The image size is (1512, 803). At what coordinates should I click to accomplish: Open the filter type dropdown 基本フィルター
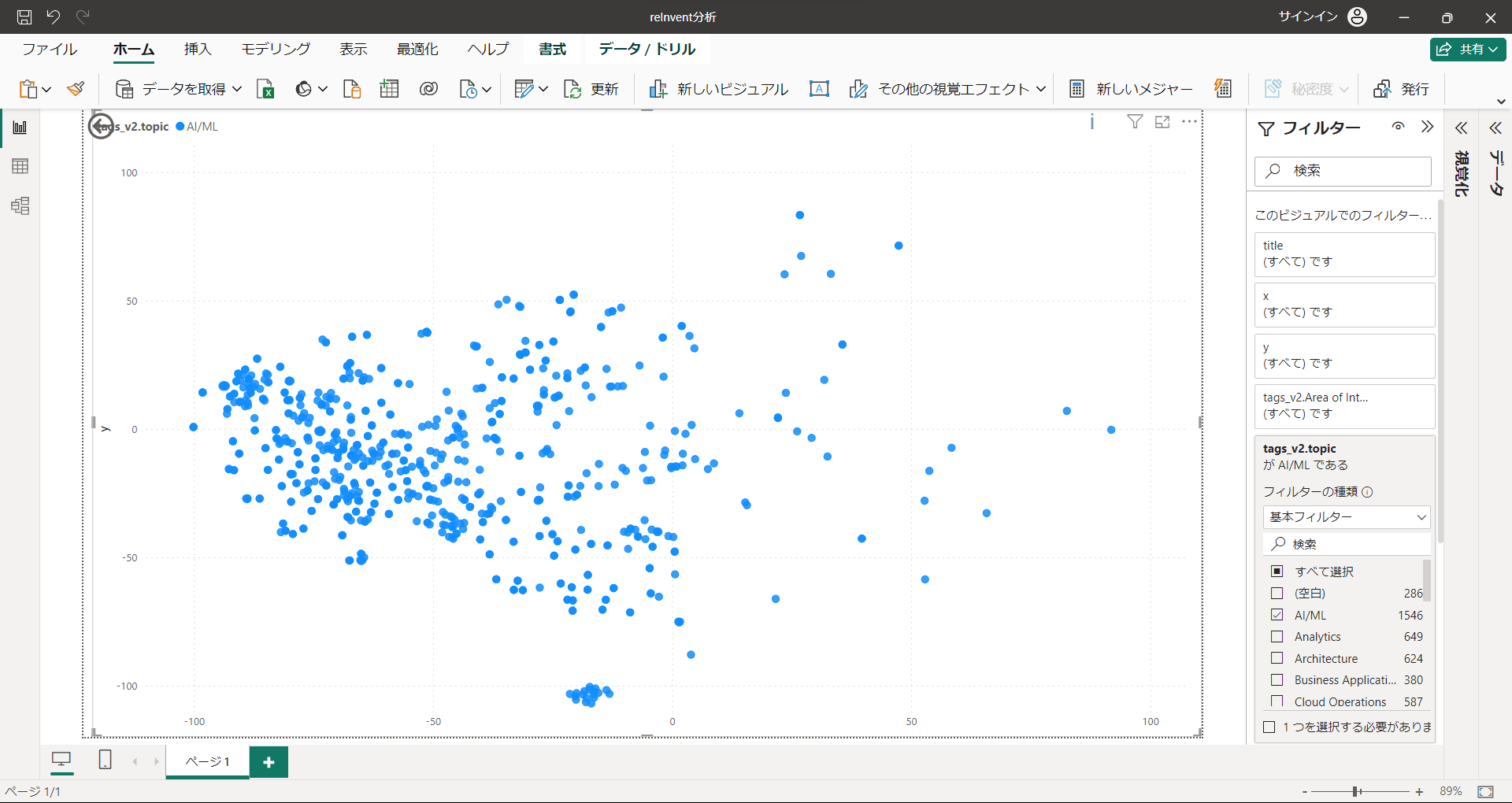coord(1347,517)
